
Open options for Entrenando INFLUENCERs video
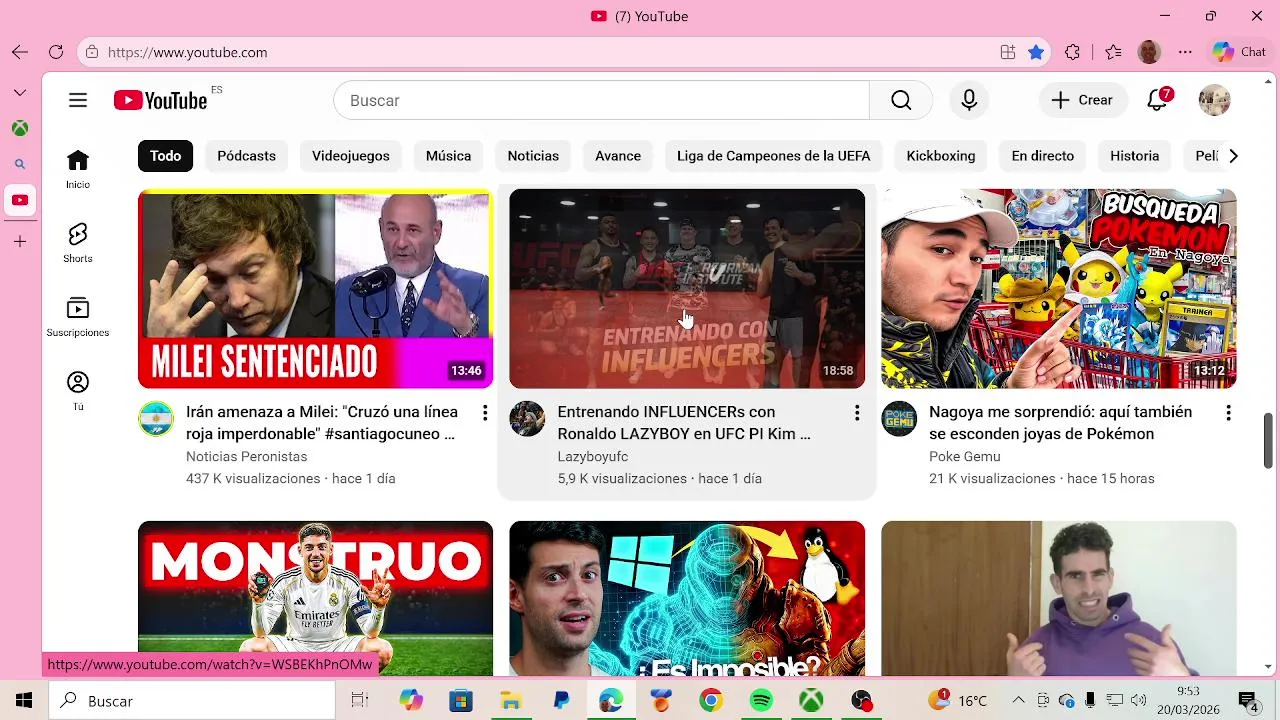[x=857, y=413]
